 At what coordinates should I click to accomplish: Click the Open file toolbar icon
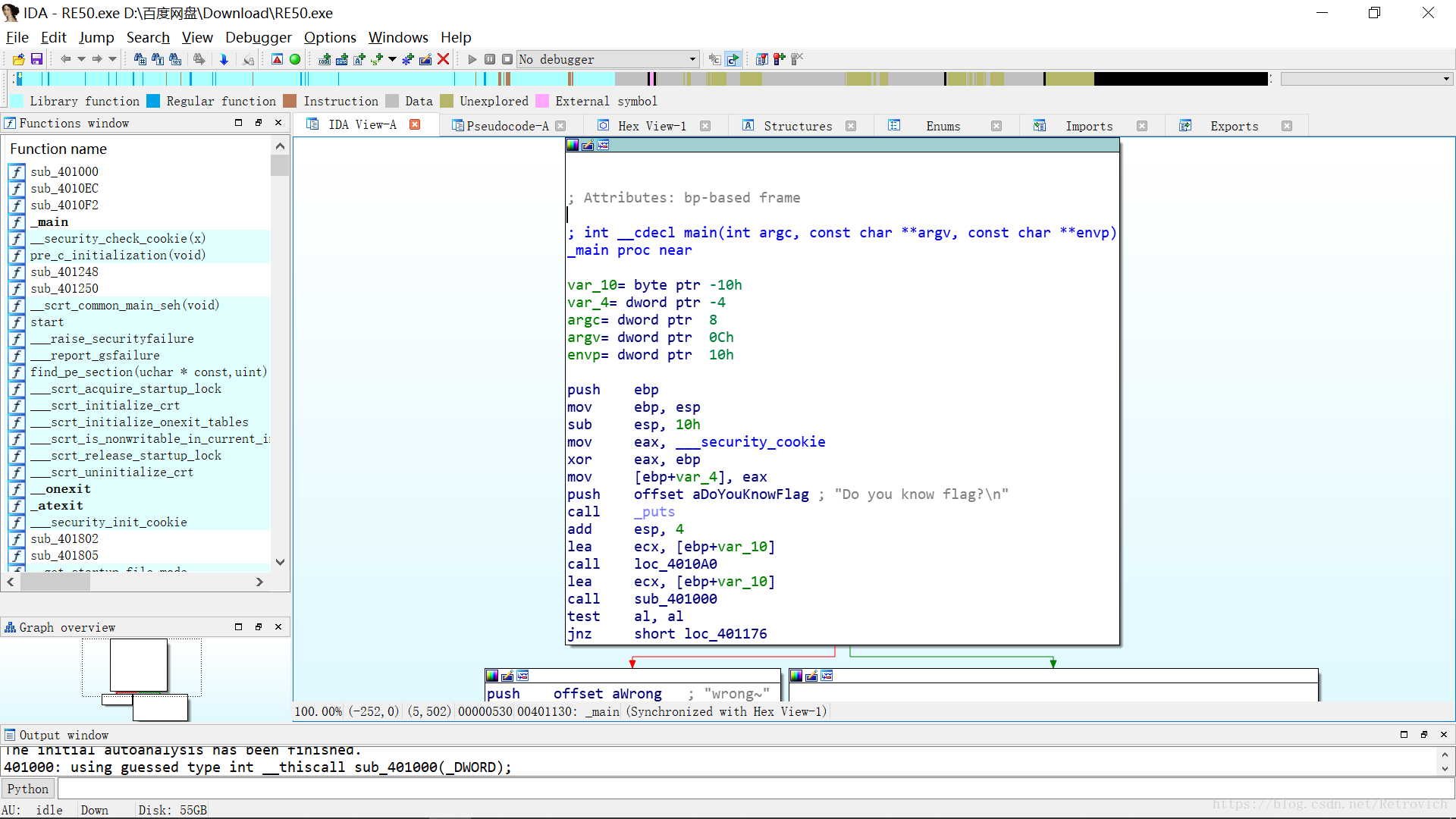click(x=19, y=59)
